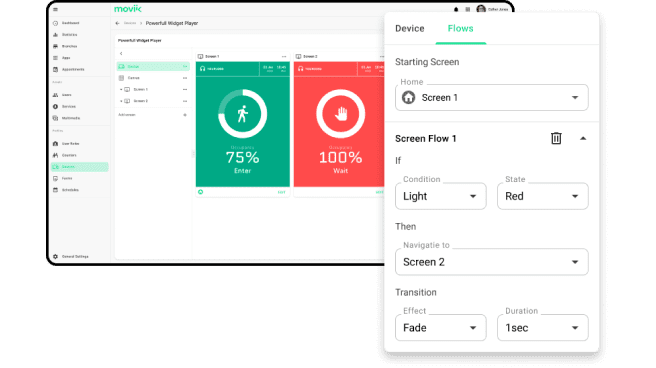Click the back arrow in breadcrumb

(x=118, y=23)
